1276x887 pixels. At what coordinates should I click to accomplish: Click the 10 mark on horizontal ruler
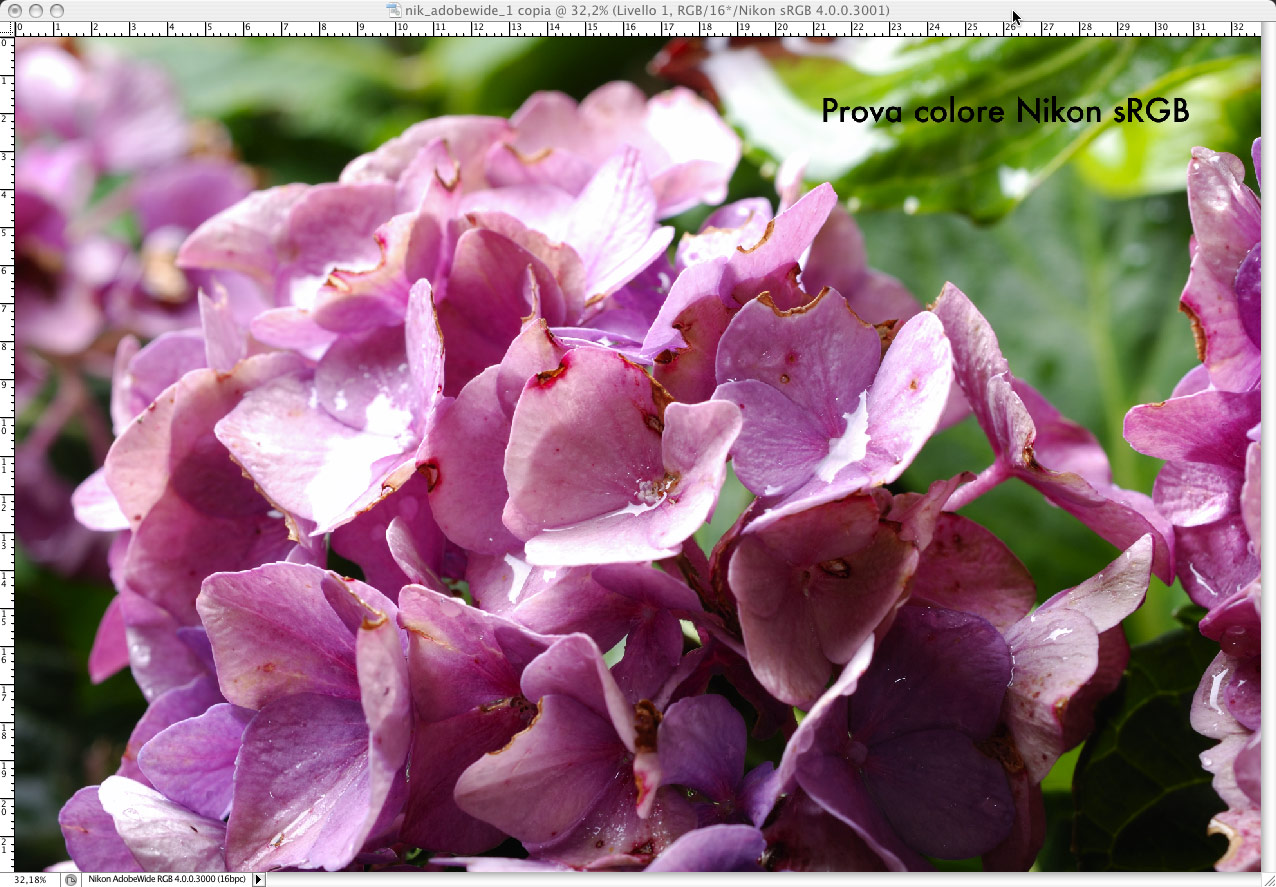(400, 29)
